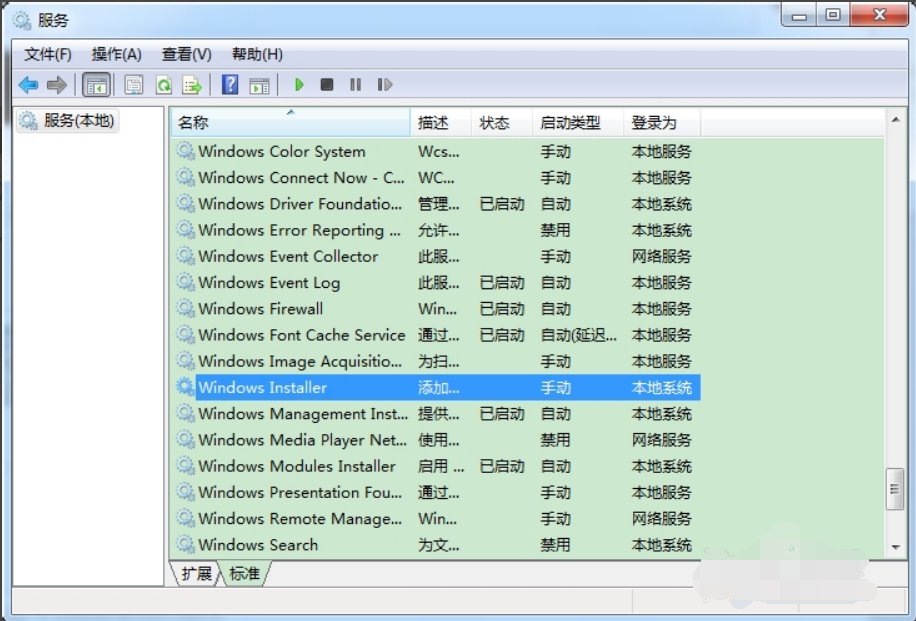Image resolution: width=916 pixels, height=621 pixels.
Task: Click gear icon of Windows Modules Installer
Action: tap(186, 466)
